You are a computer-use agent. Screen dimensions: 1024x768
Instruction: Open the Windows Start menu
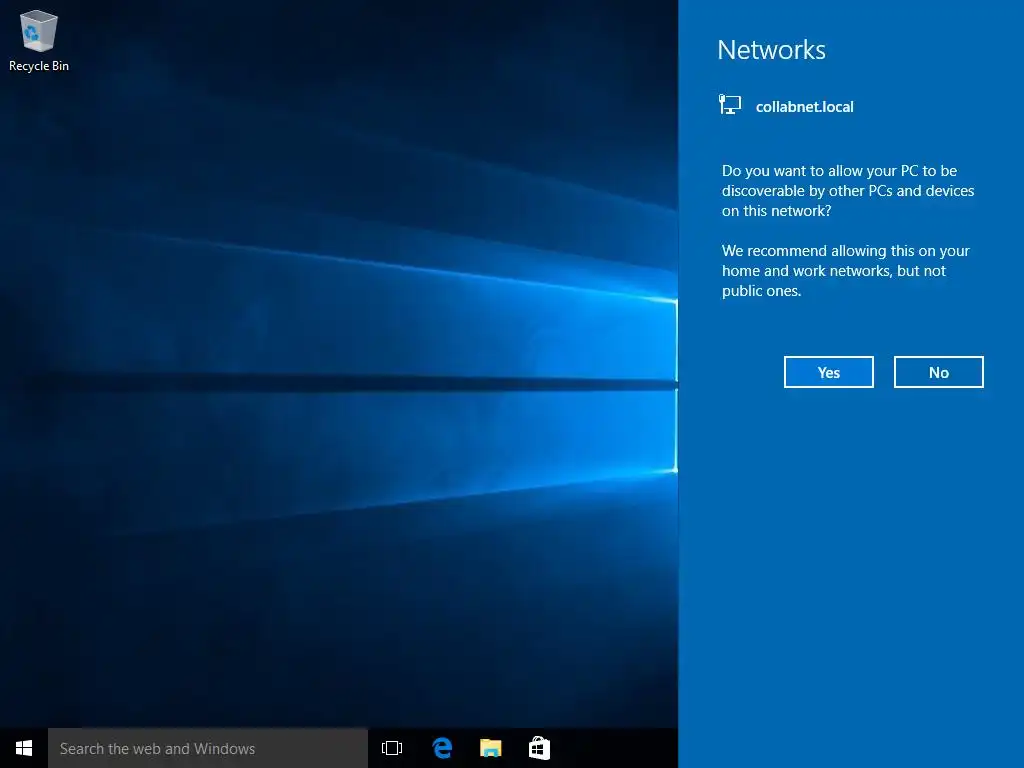tap(24, 748)
